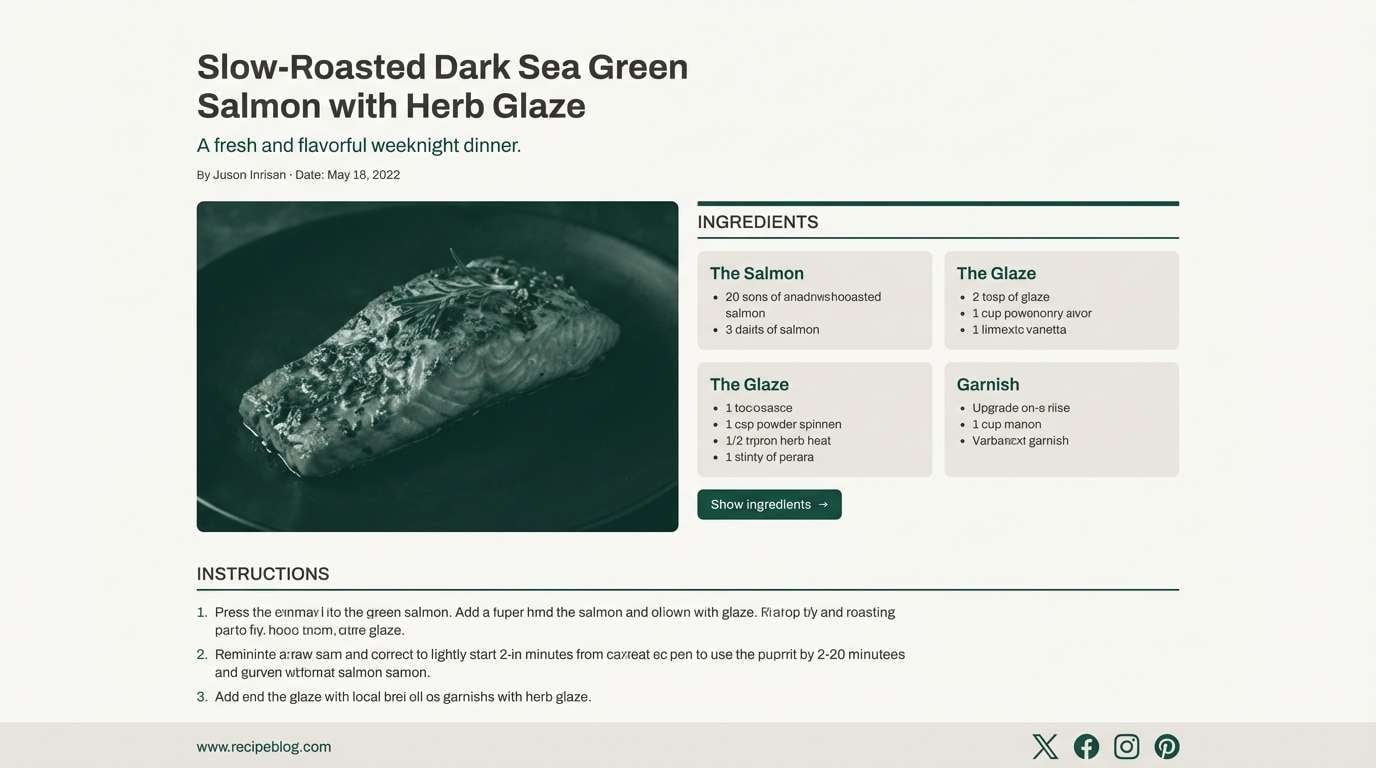
Task: Click the Facebook share icon
Action: (1086, 744)
